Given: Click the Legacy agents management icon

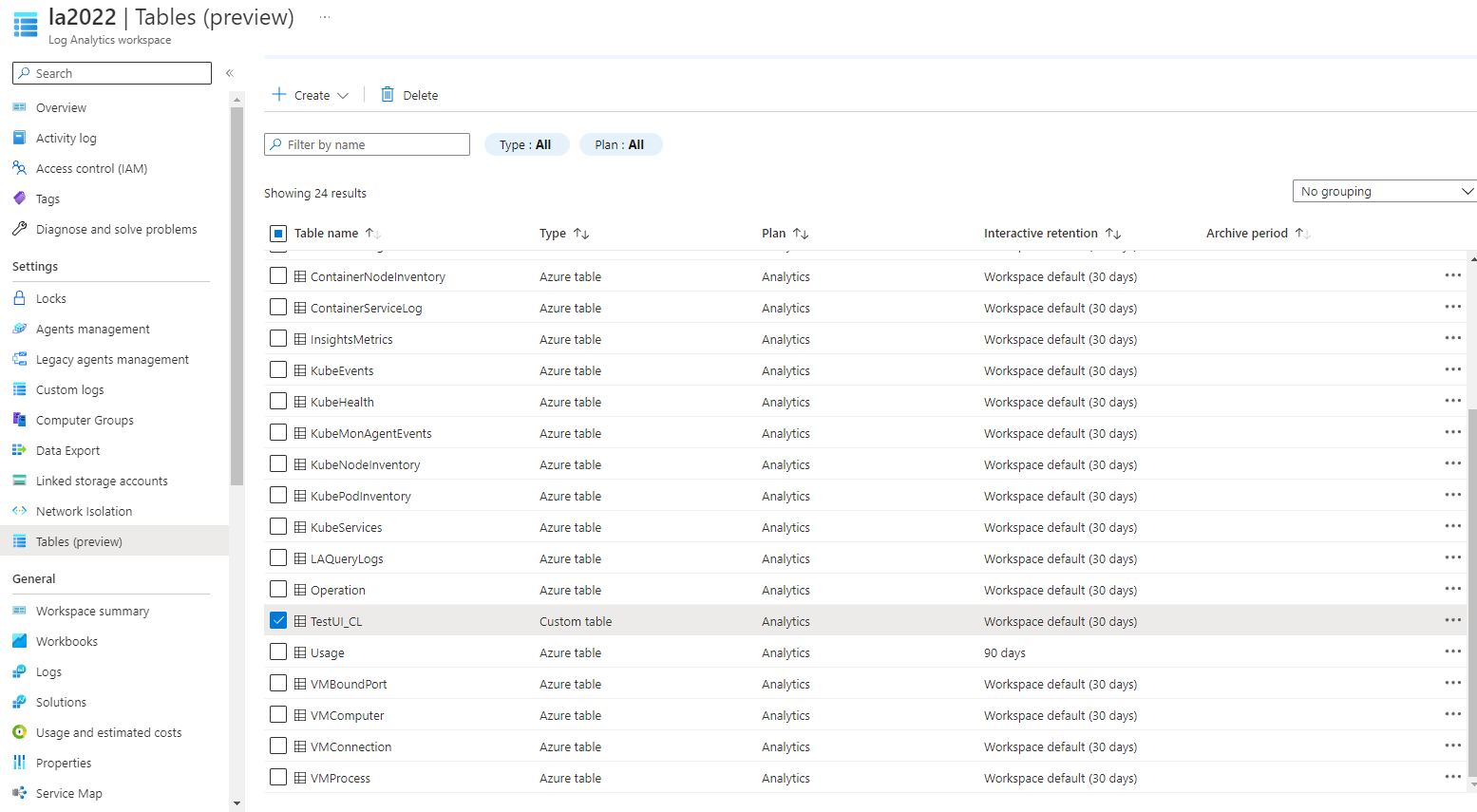Looking at the screenshot, I should coord(19,359).
